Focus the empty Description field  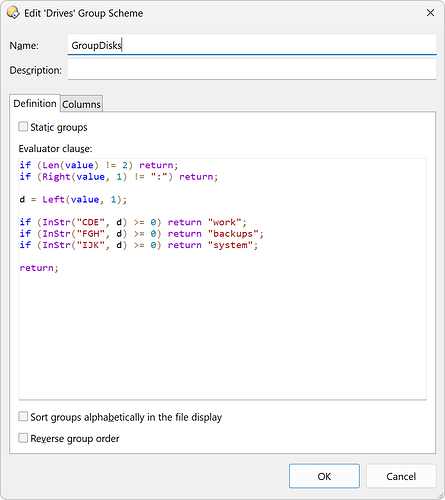[252, 70]
